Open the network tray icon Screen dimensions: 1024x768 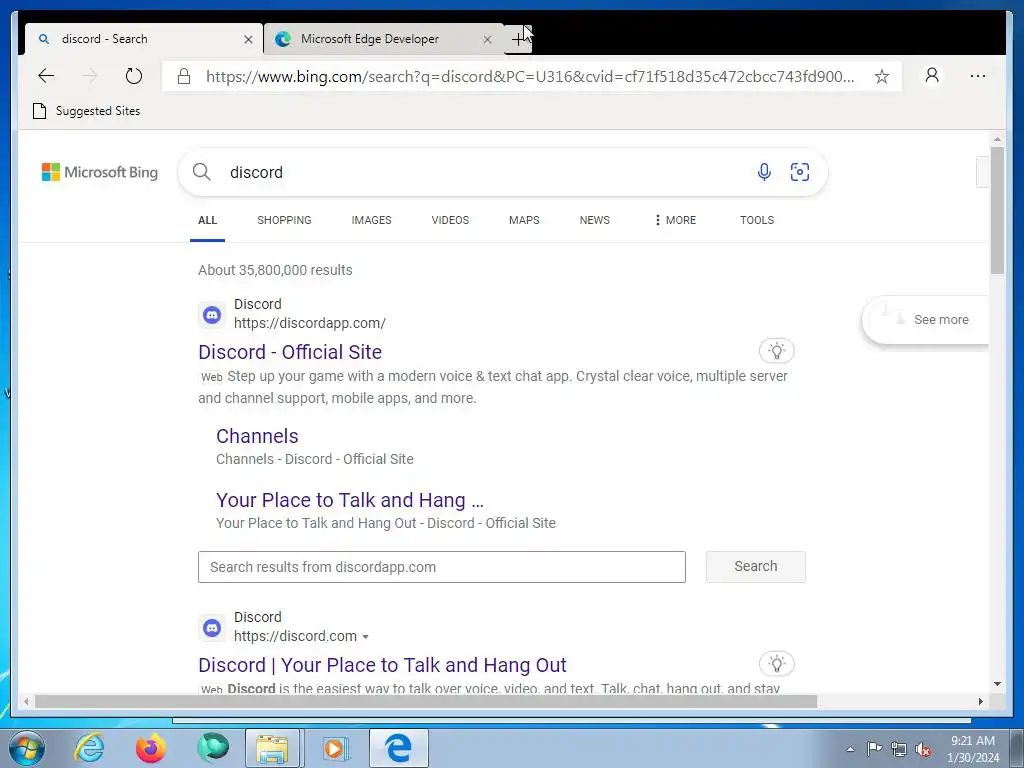point(899,749)
